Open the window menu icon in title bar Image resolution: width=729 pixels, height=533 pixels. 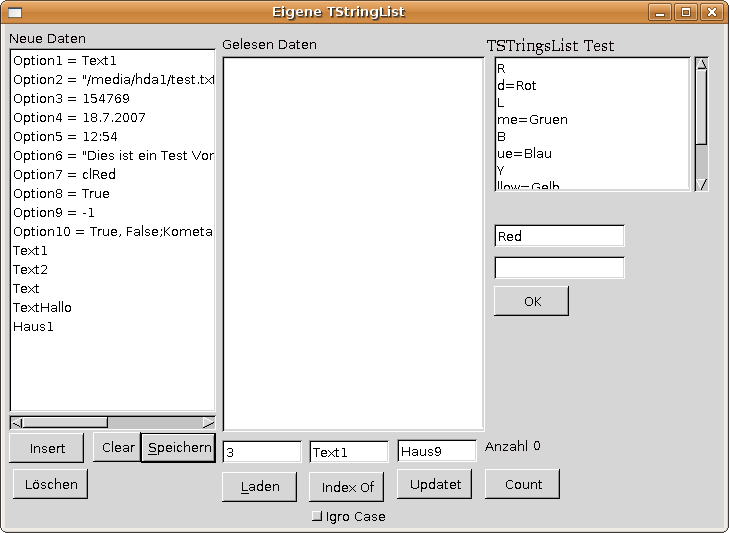(x=15, y=12)
